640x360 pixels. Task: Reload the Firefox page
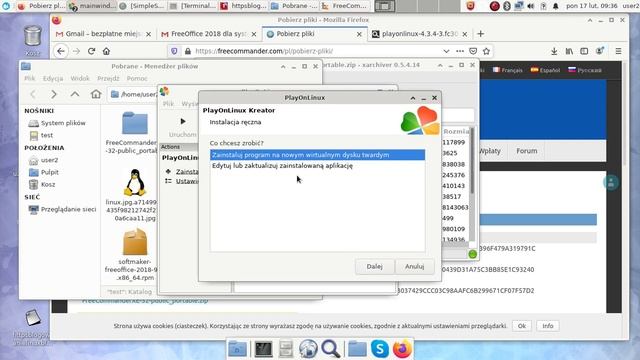(91, 51)
